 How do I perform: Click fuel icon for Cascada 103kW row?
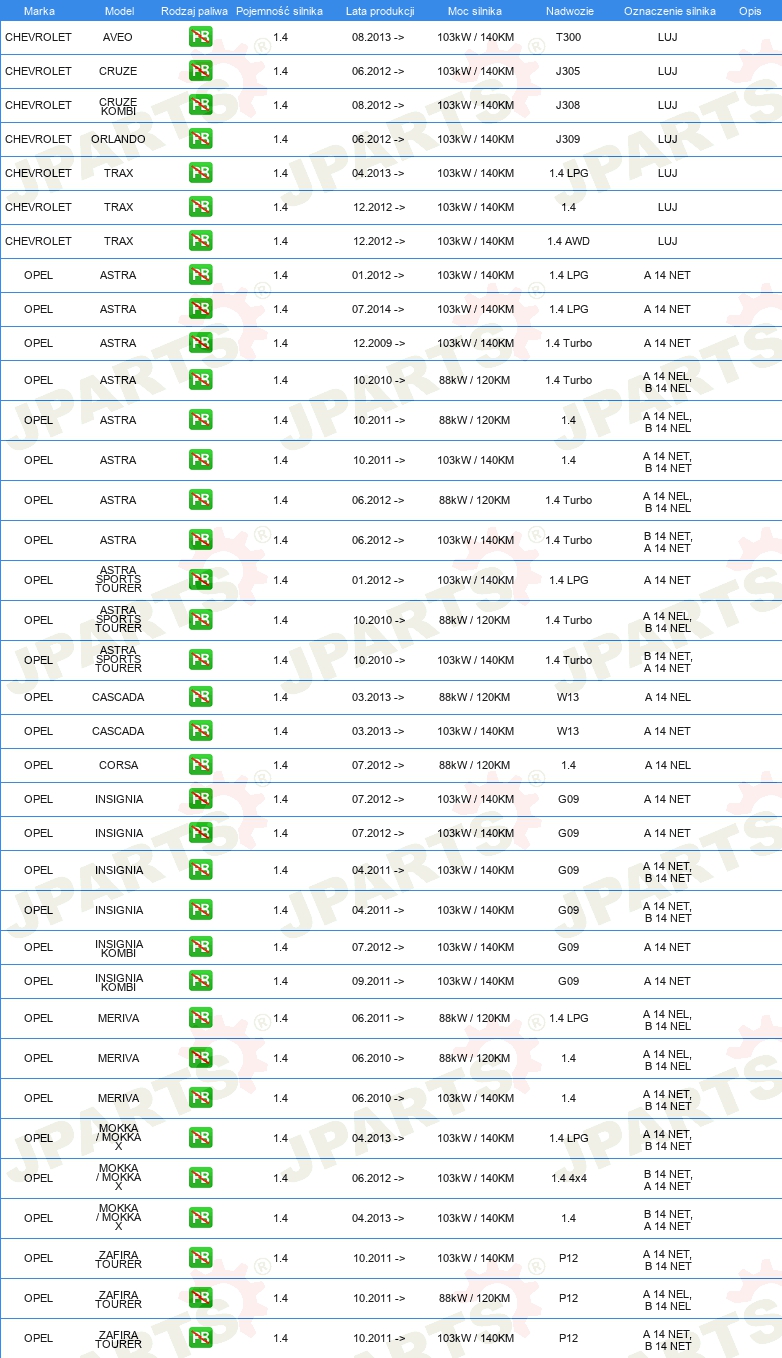click(200, 731)
